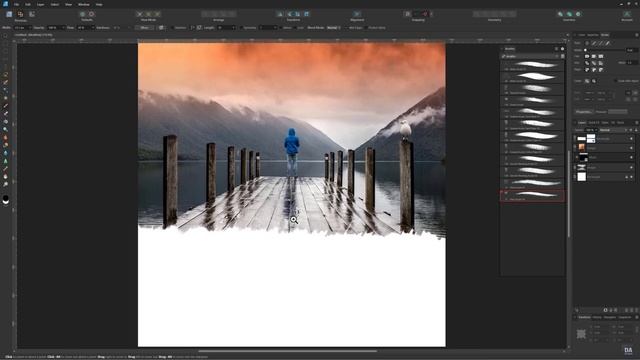
Task: Open the Select menu
Action: 55,4
